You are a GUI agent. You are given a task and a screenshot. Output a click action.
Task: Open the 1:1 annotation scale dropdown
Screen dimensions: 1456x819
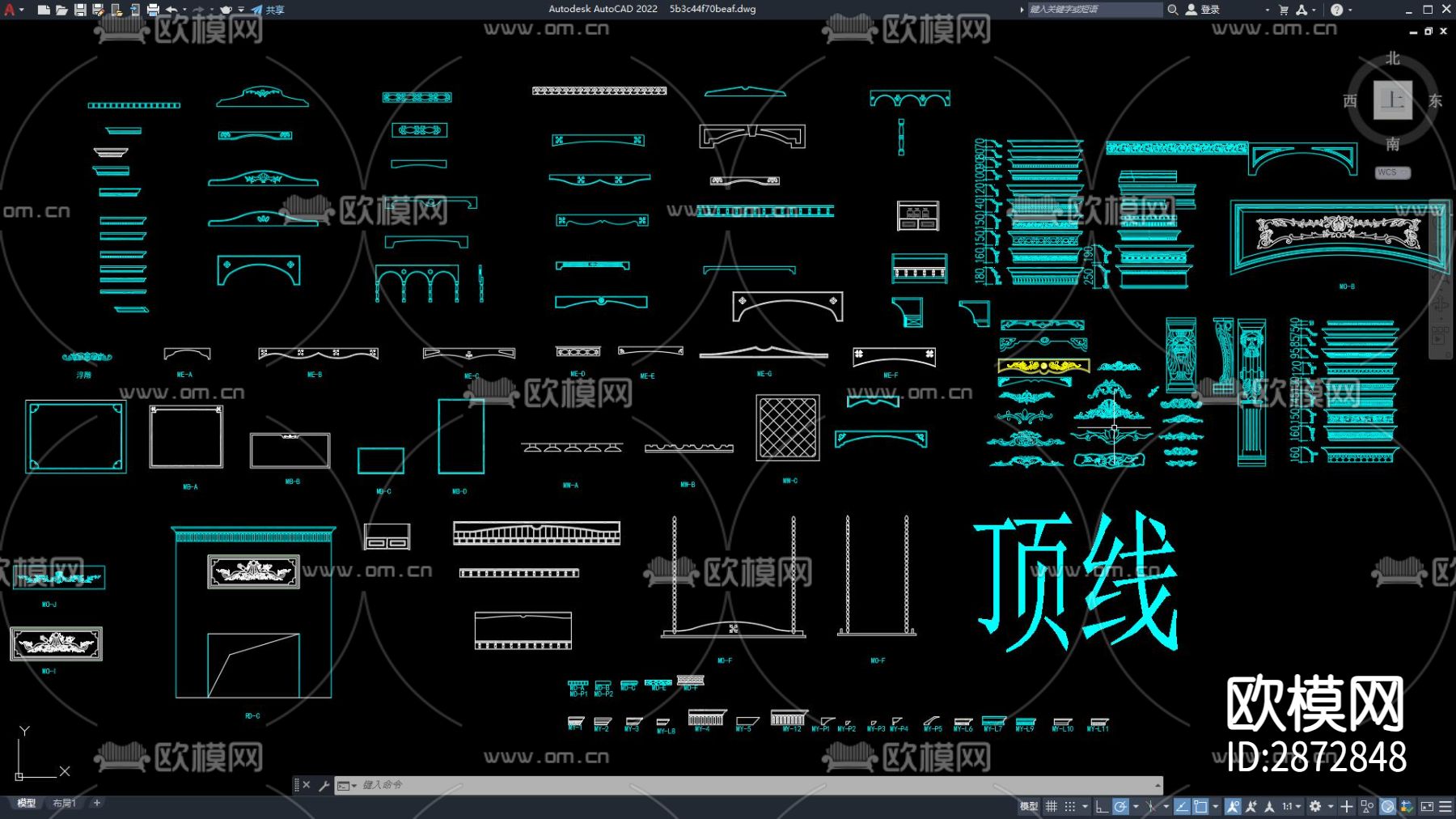click(x=1291, y=806)
